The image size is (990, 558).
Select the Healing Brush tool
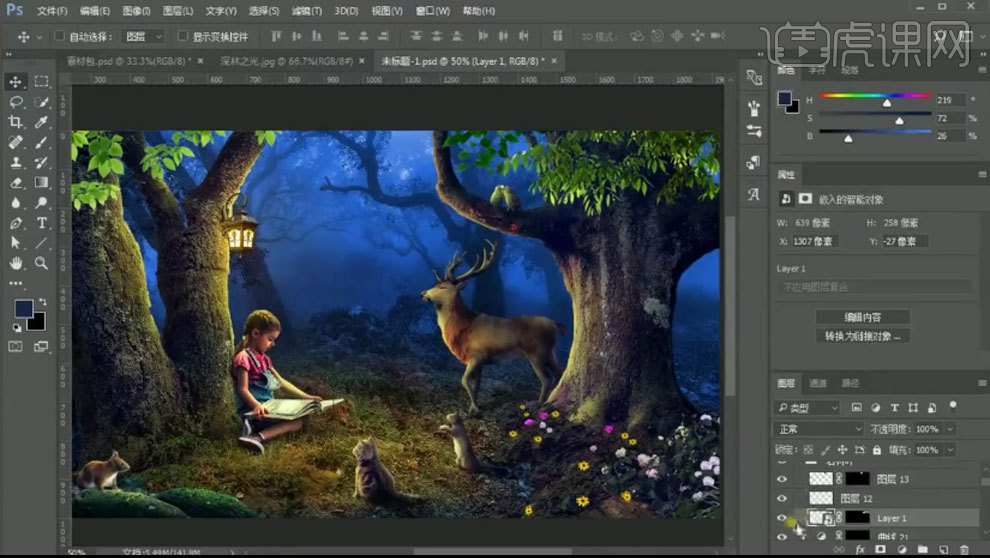click(15, 142)
